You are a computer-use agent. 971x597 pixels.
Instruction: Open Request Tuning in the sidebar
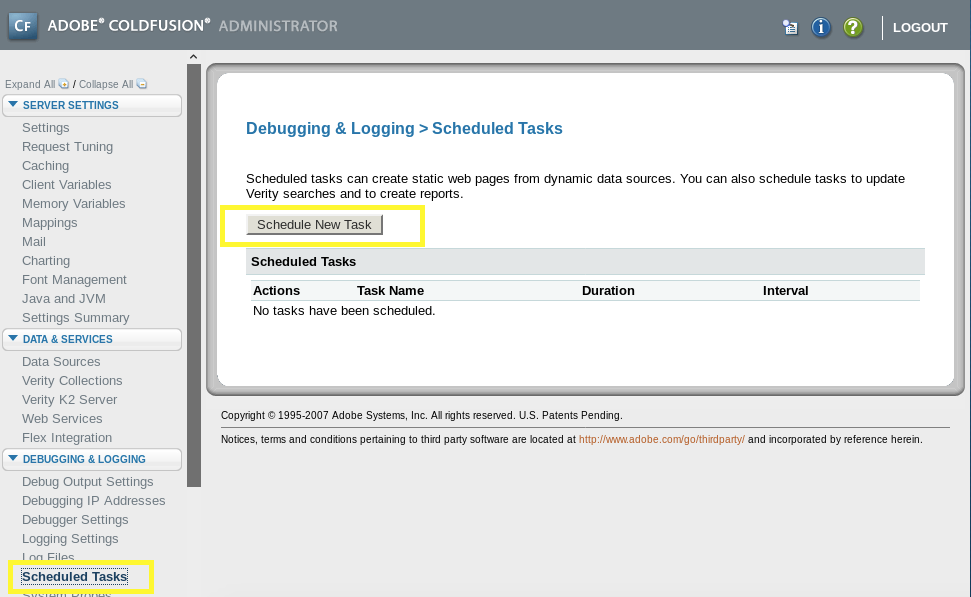(67, 147)
